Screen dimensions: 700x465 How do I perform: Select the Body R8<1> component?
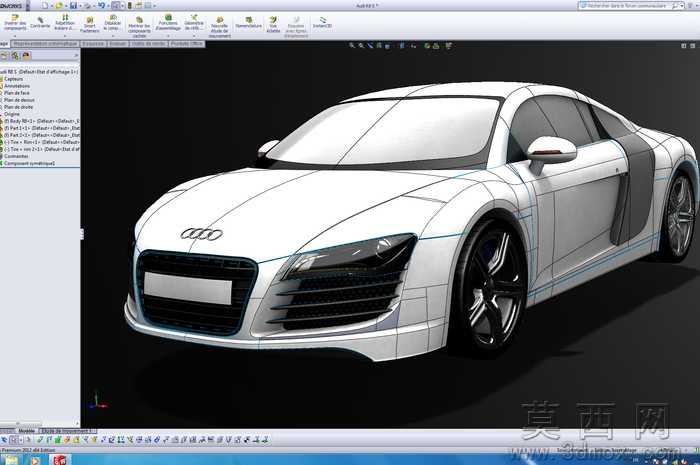click(x=44, y=121)
